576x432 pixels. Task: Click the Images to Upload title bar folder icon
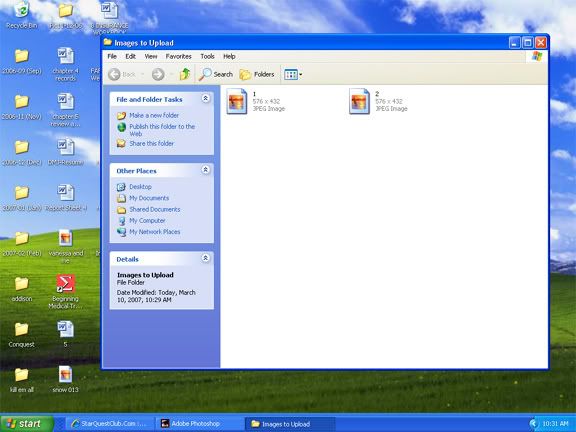click(108, 42)
